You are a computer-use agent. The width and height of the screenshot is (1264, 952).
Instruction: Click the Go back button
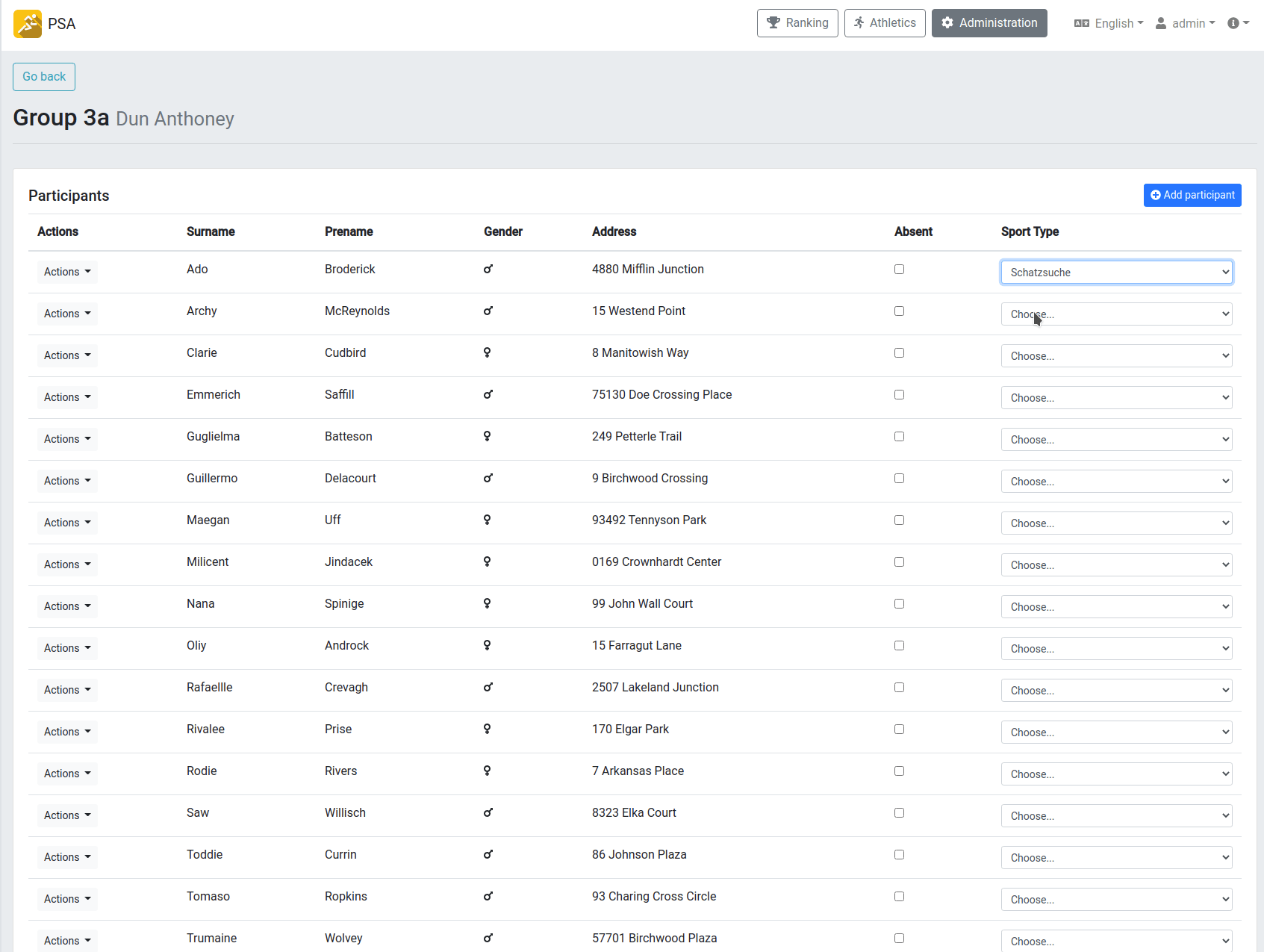pos(44,77)
